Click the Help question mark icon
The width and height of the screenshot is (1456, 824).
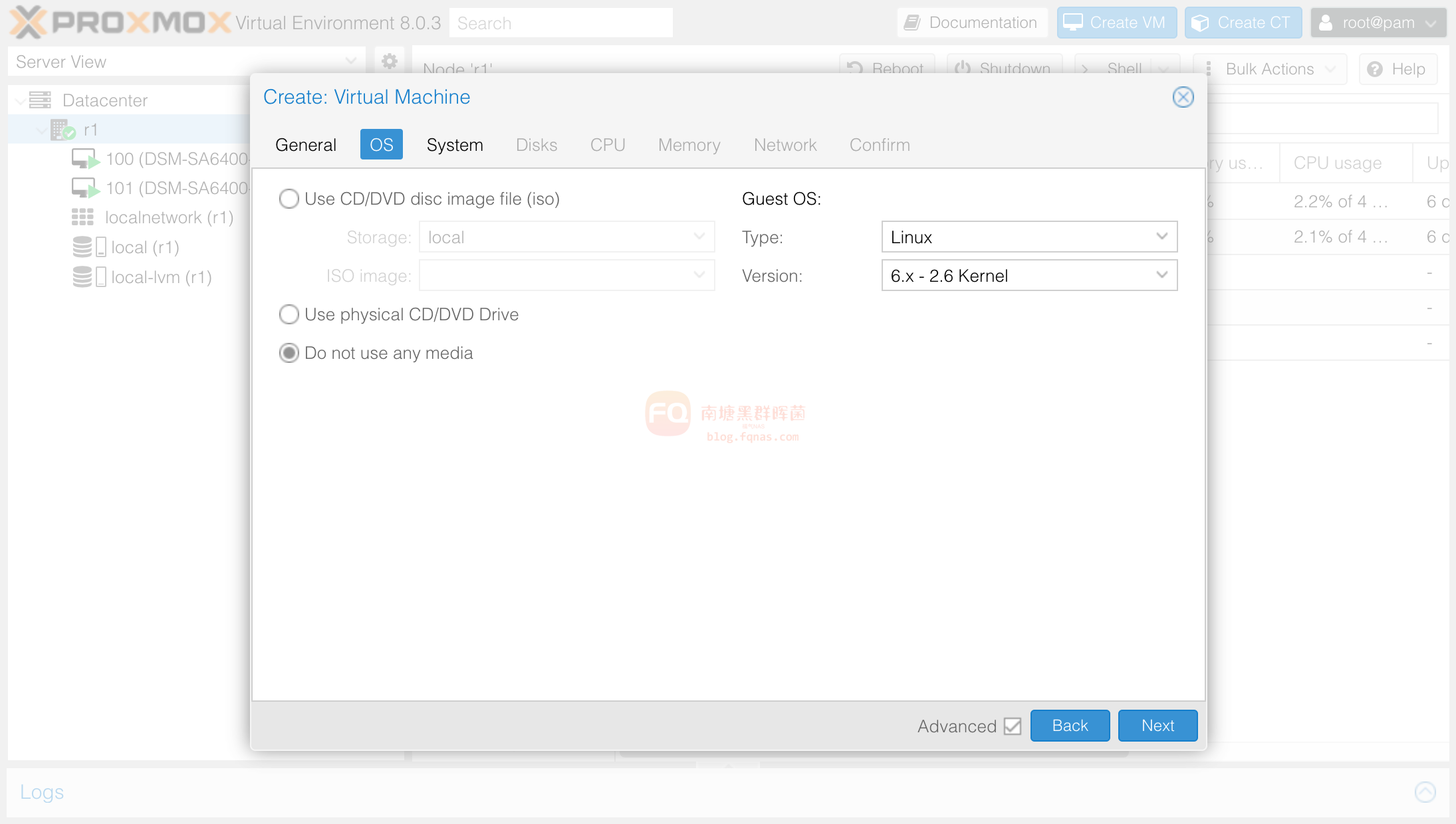coord(1375,69)
